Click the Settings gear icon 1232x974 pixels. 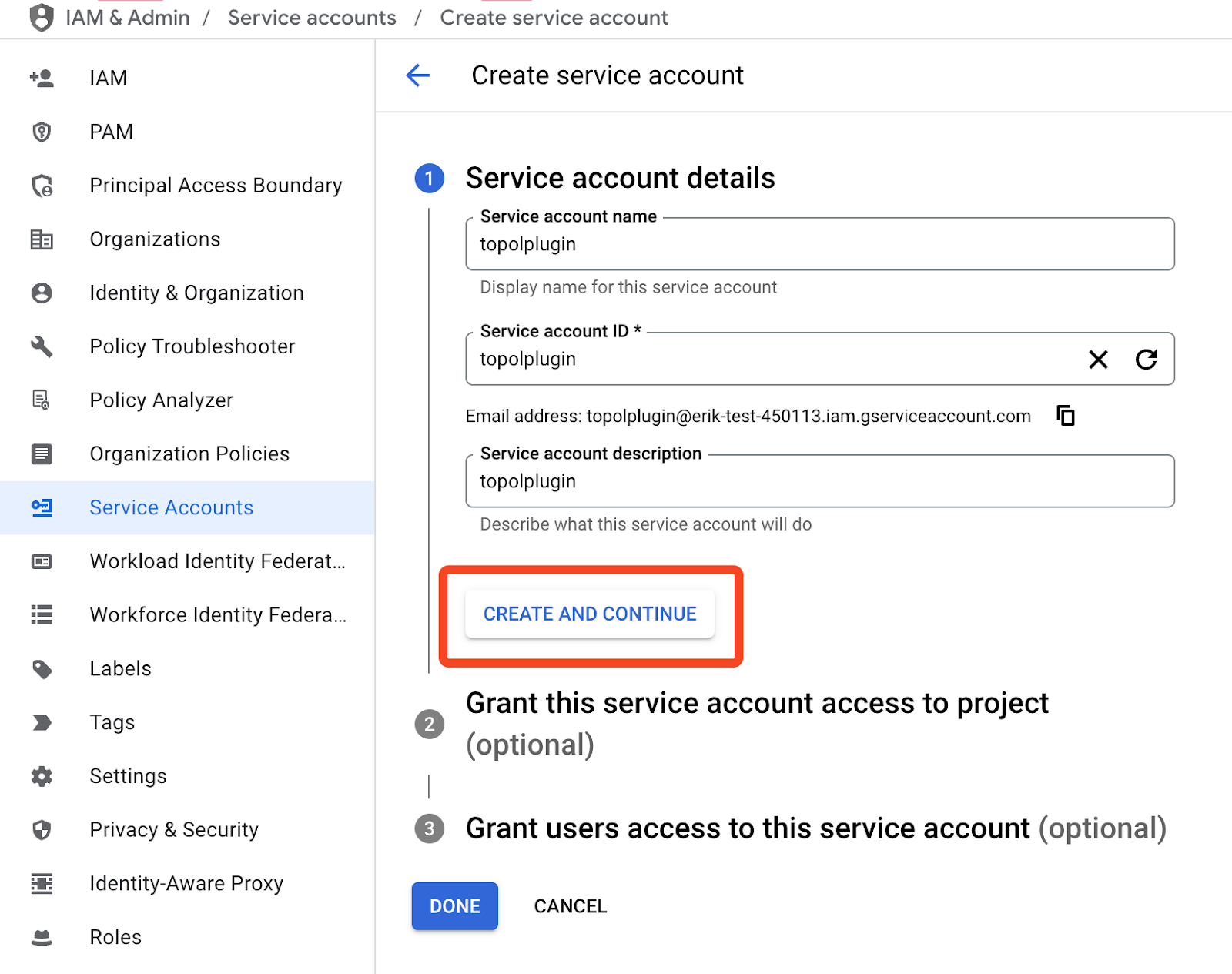pyautogui.click(x=42, y=776)
